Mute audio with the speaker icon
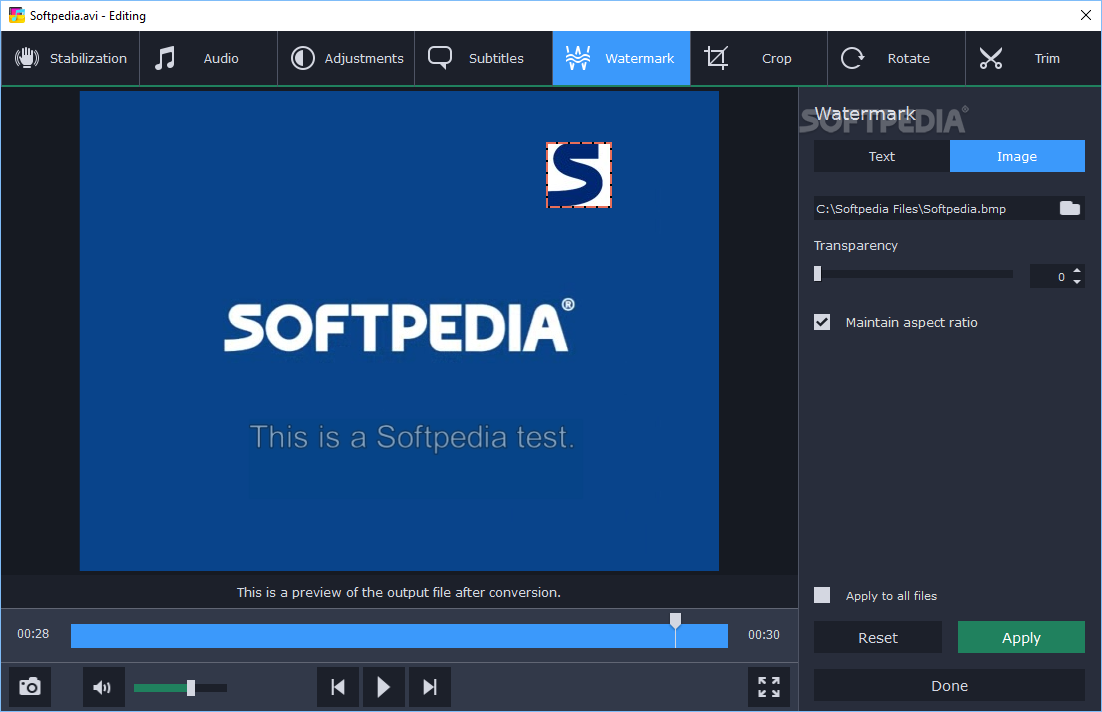Screen dimensions: 1102x712 (x=103, y=687)
